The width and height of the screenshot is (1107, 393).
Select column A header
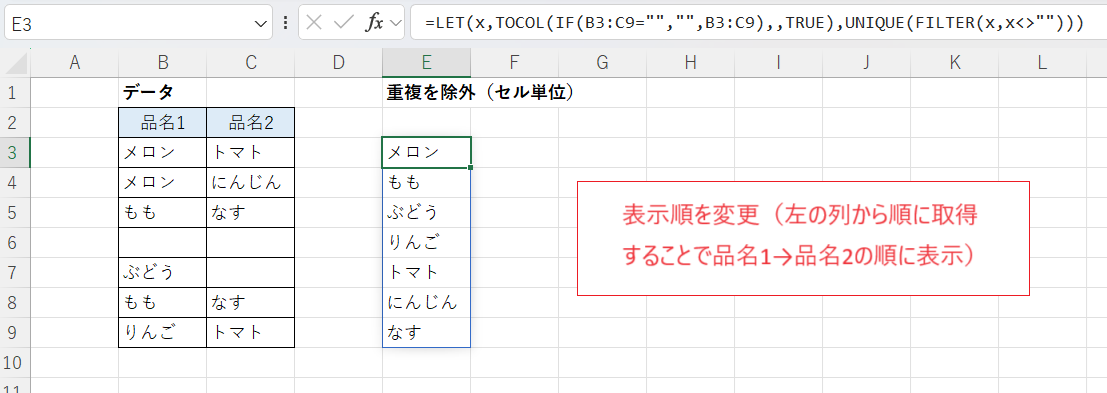point(74,64)
